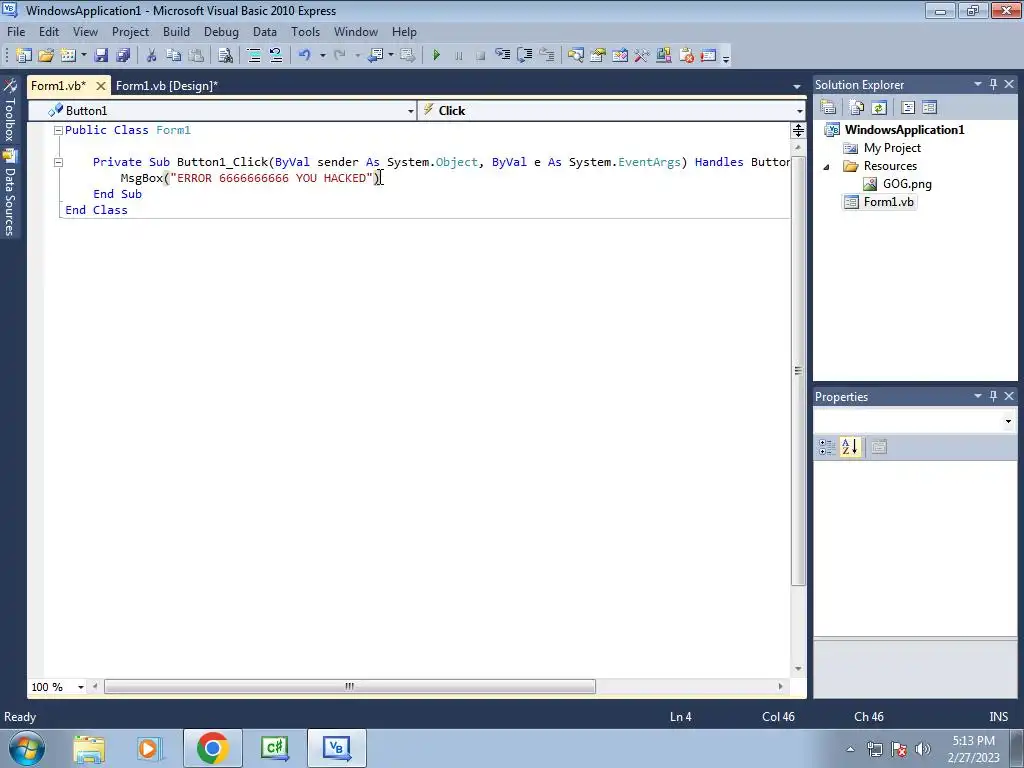Click the Step Out icon
This screenshot has height=768, width=1024.
point(547,56)
